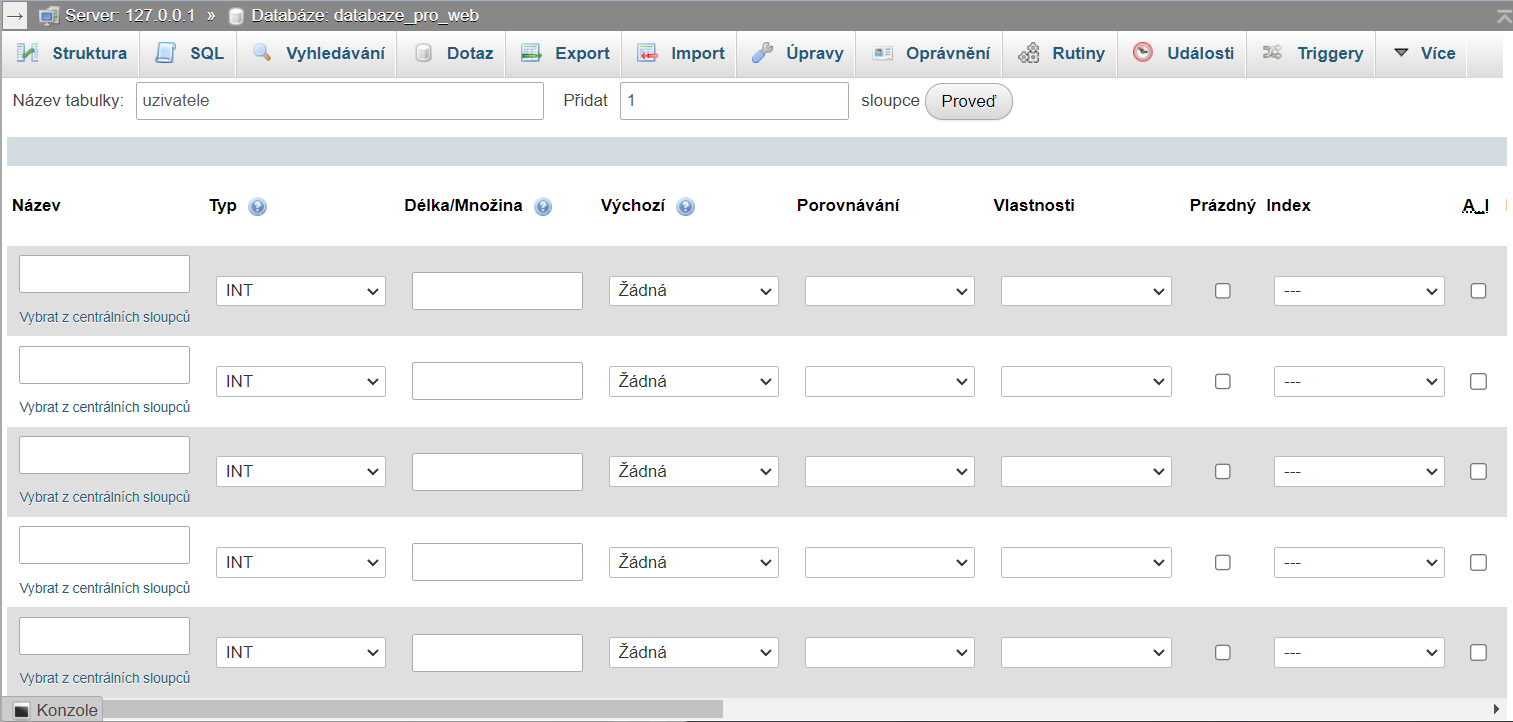The height and width of the screenshot is (722, 1513).
Task: Switch to the Struktura tab
Action: [x=73, y=53]
